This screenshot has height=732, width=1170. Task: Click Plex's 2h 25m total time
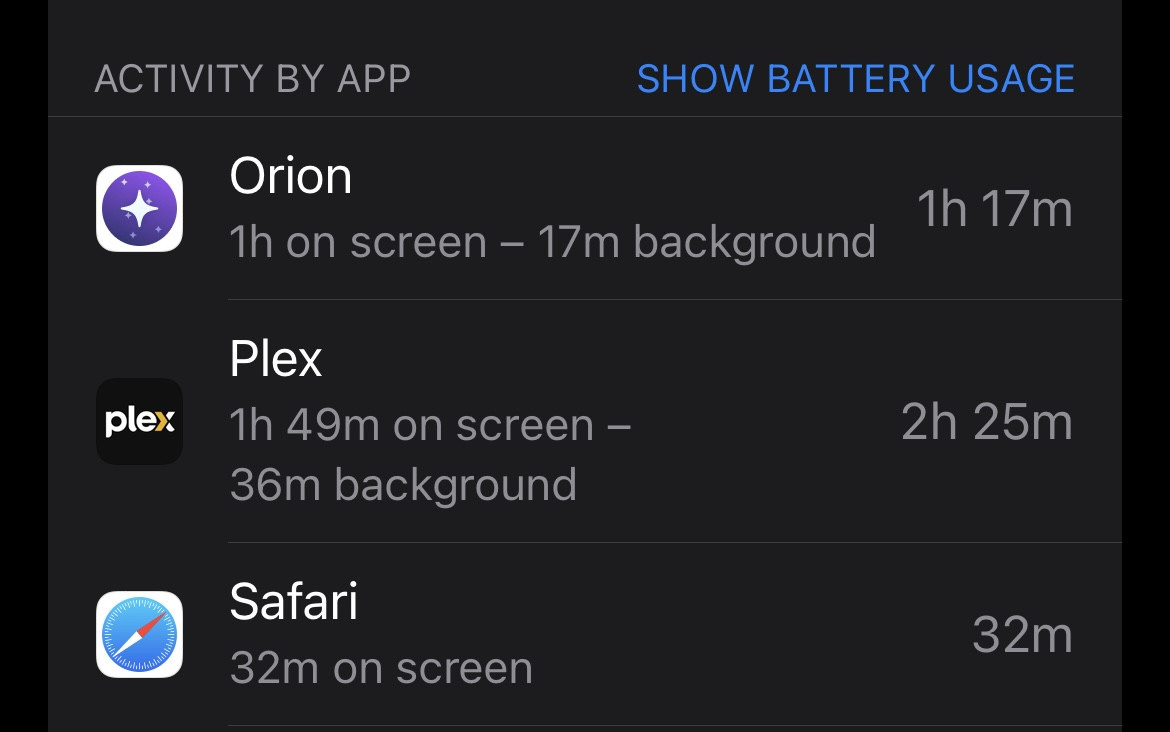(986, 422)
